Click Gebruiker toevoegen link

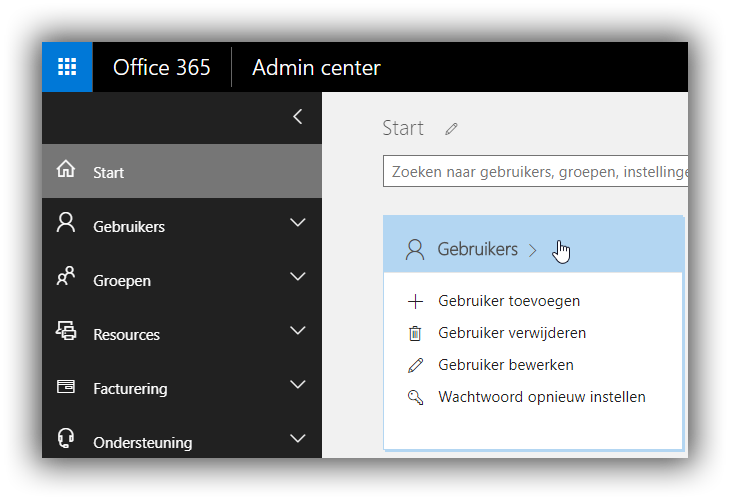(x=509, y=301)
